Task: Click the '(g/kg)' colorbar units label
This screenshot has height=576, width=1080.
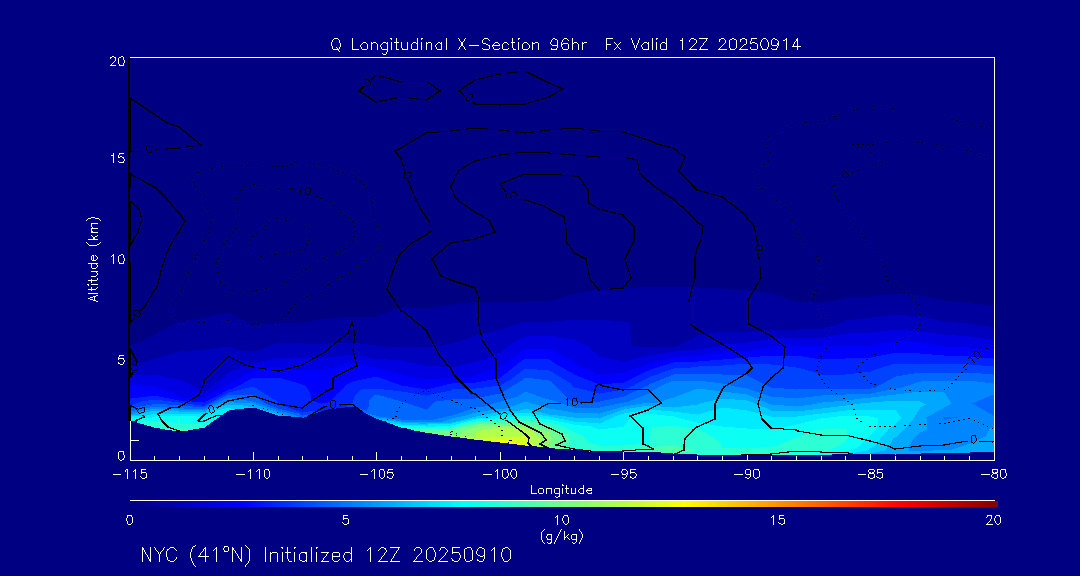Action: click(561, 536)
